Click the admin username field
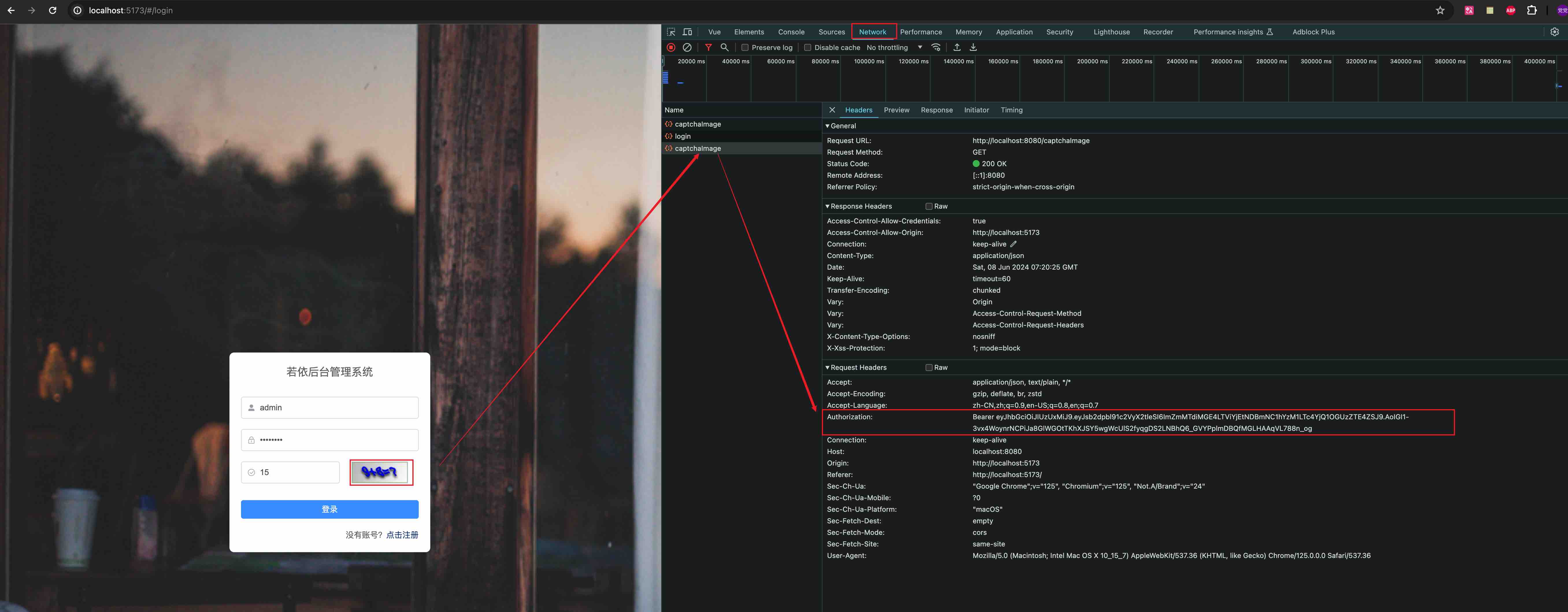Screen dimensions: 1568x612 (330, 408)
